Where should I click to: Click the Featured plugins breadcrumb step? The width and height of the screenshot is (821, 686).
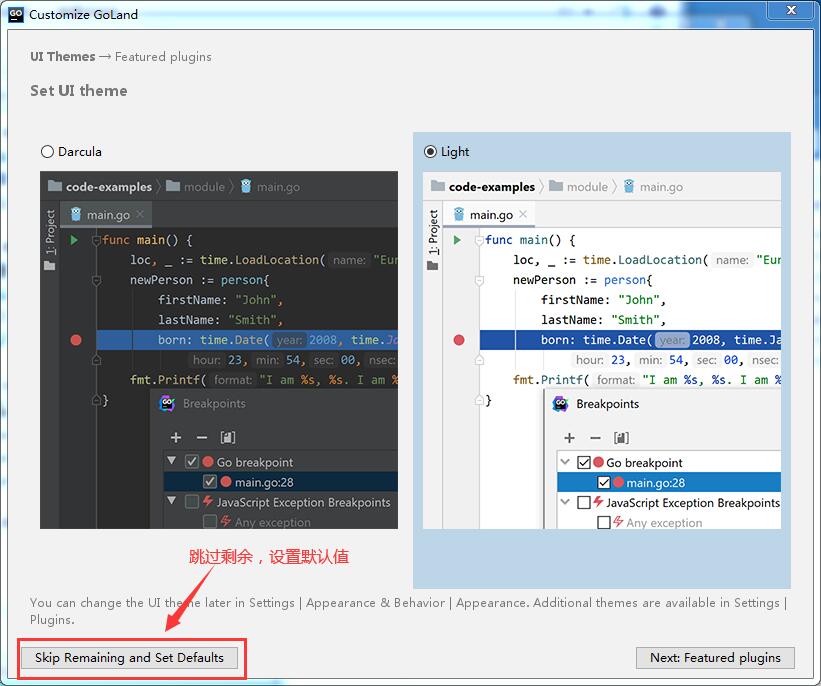point(163,57)
